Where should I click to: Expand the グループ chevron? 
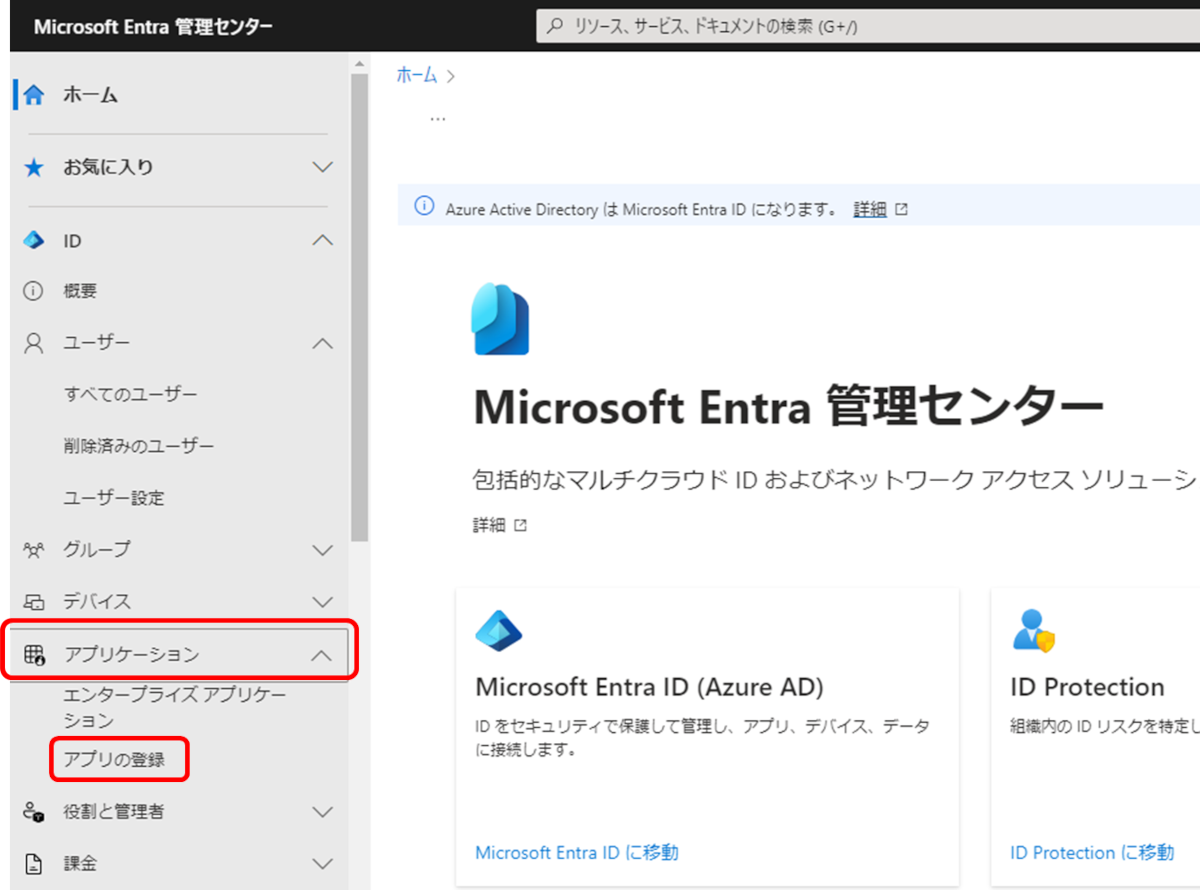(322, 549)
